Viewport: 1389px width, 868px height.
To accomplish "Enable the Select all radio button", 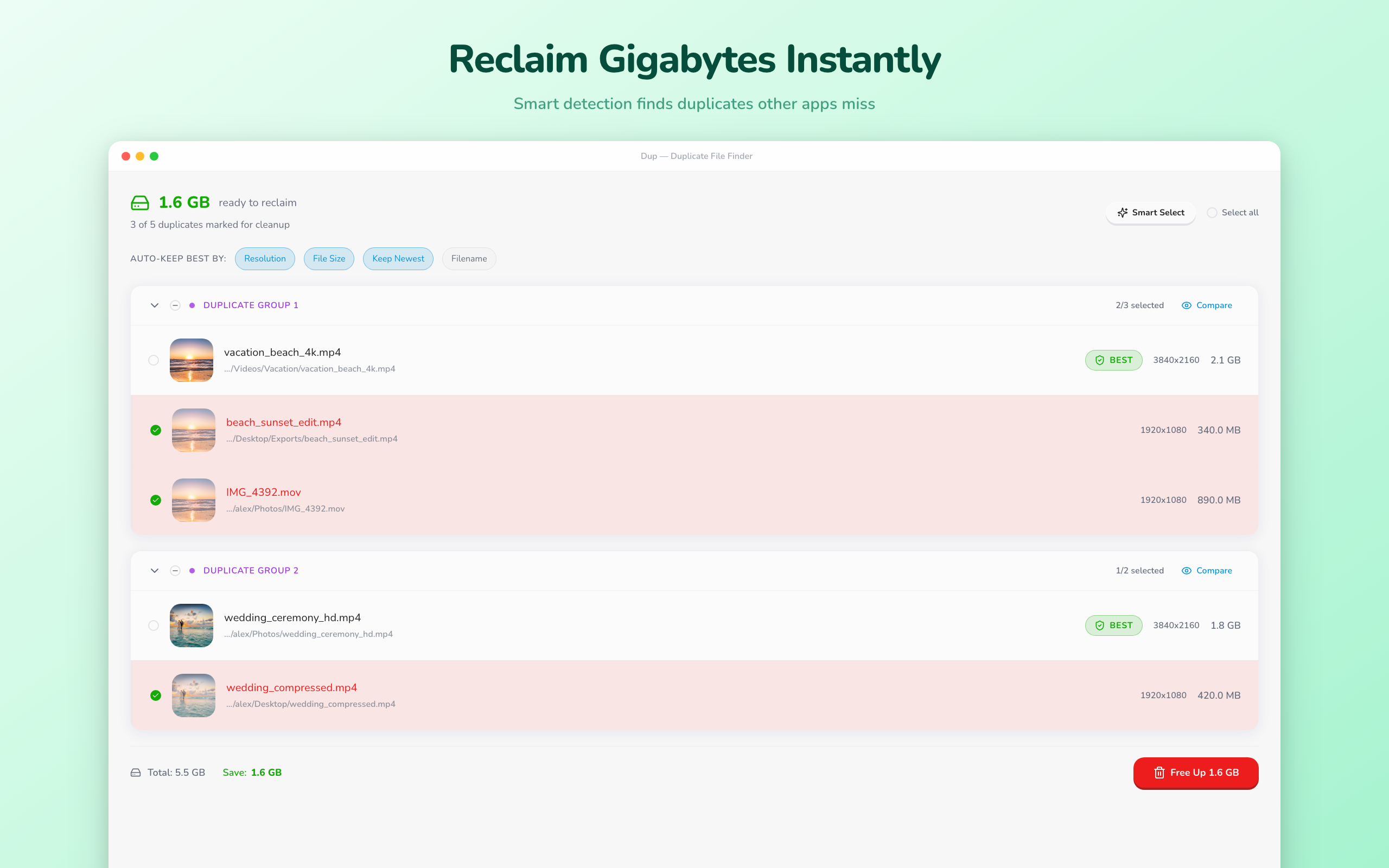I will (x=1212, y=213).
